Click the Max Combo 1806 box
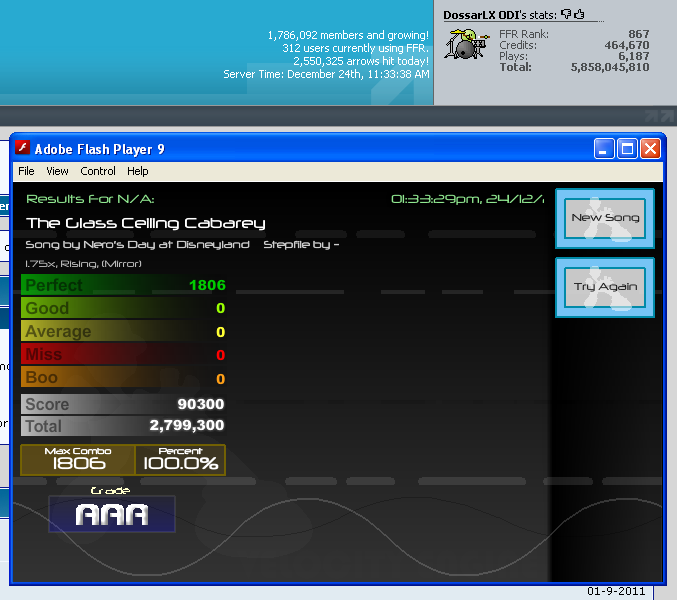 tap(78, 460)
